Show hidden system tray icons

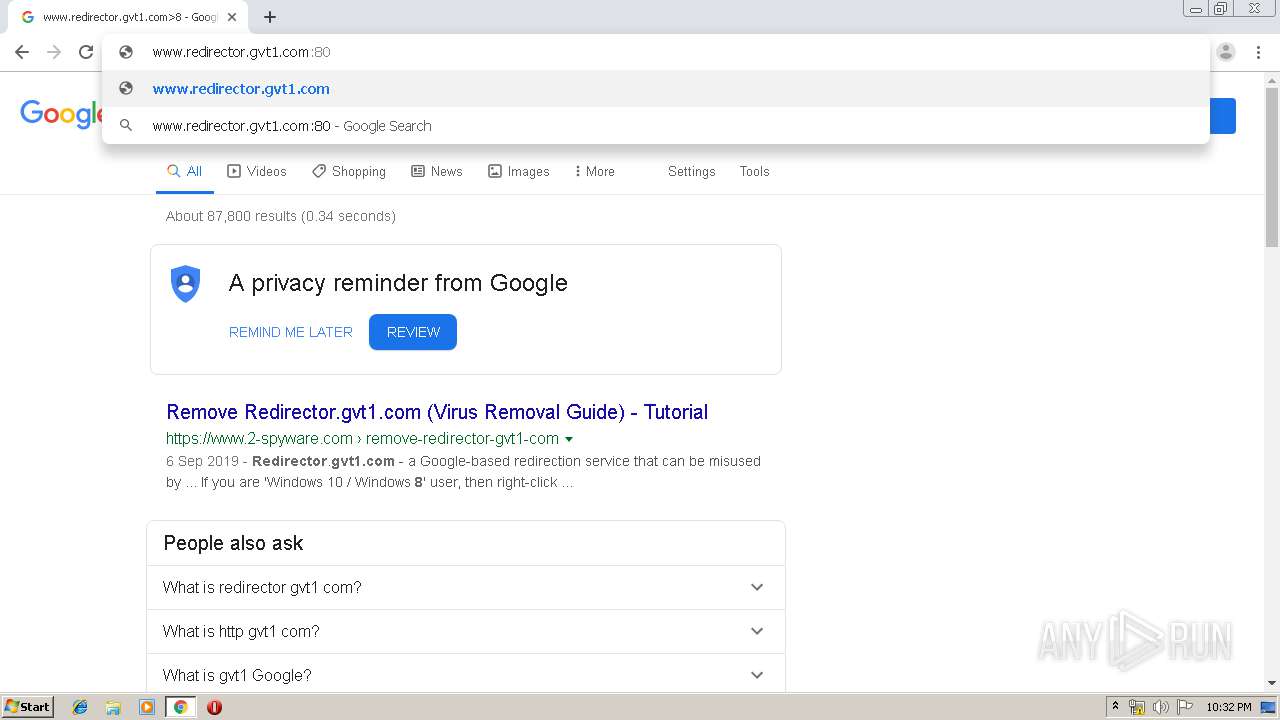tap(1115, 707)
